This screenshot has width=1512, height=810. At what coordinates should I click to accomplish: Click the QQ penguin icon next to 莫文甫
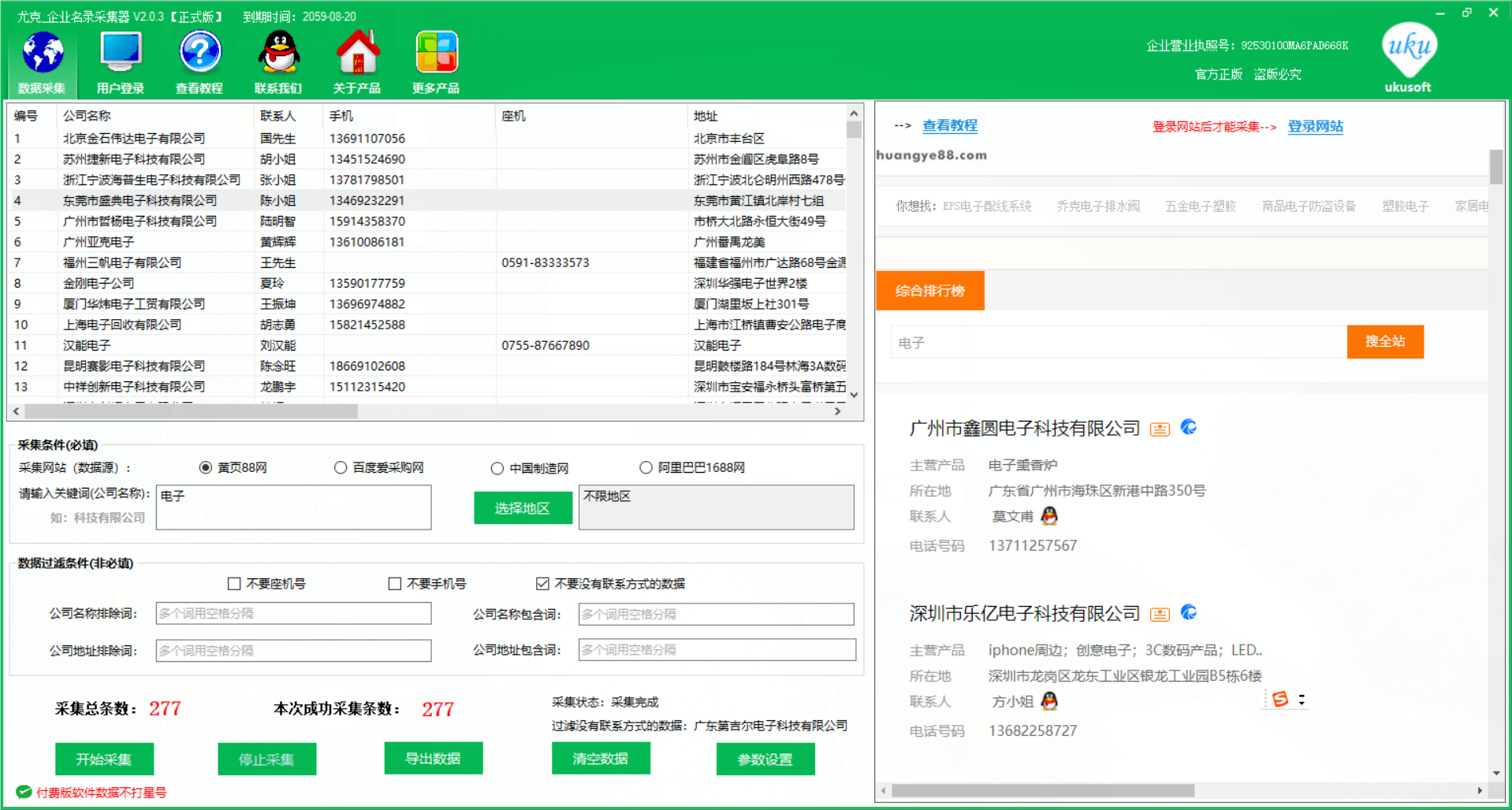1049,516
